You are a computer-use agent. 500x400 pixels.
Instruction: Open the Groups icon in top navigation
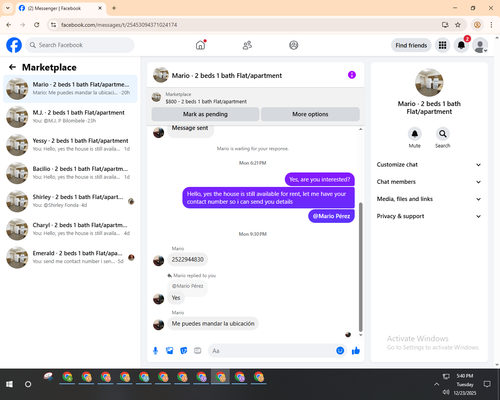click(294, 45)
